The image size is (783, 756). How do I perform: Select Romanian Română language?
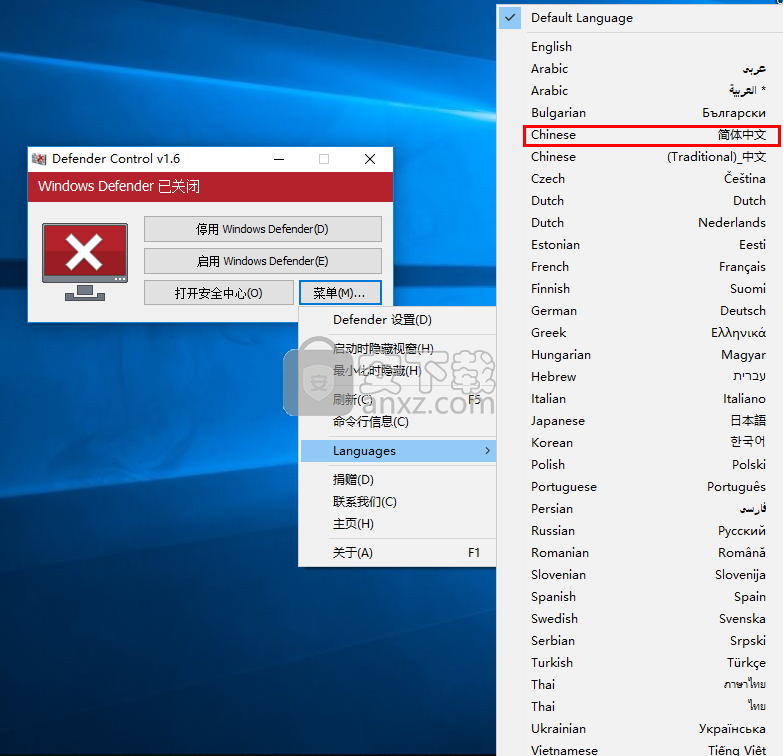click(x=641, y=553)
